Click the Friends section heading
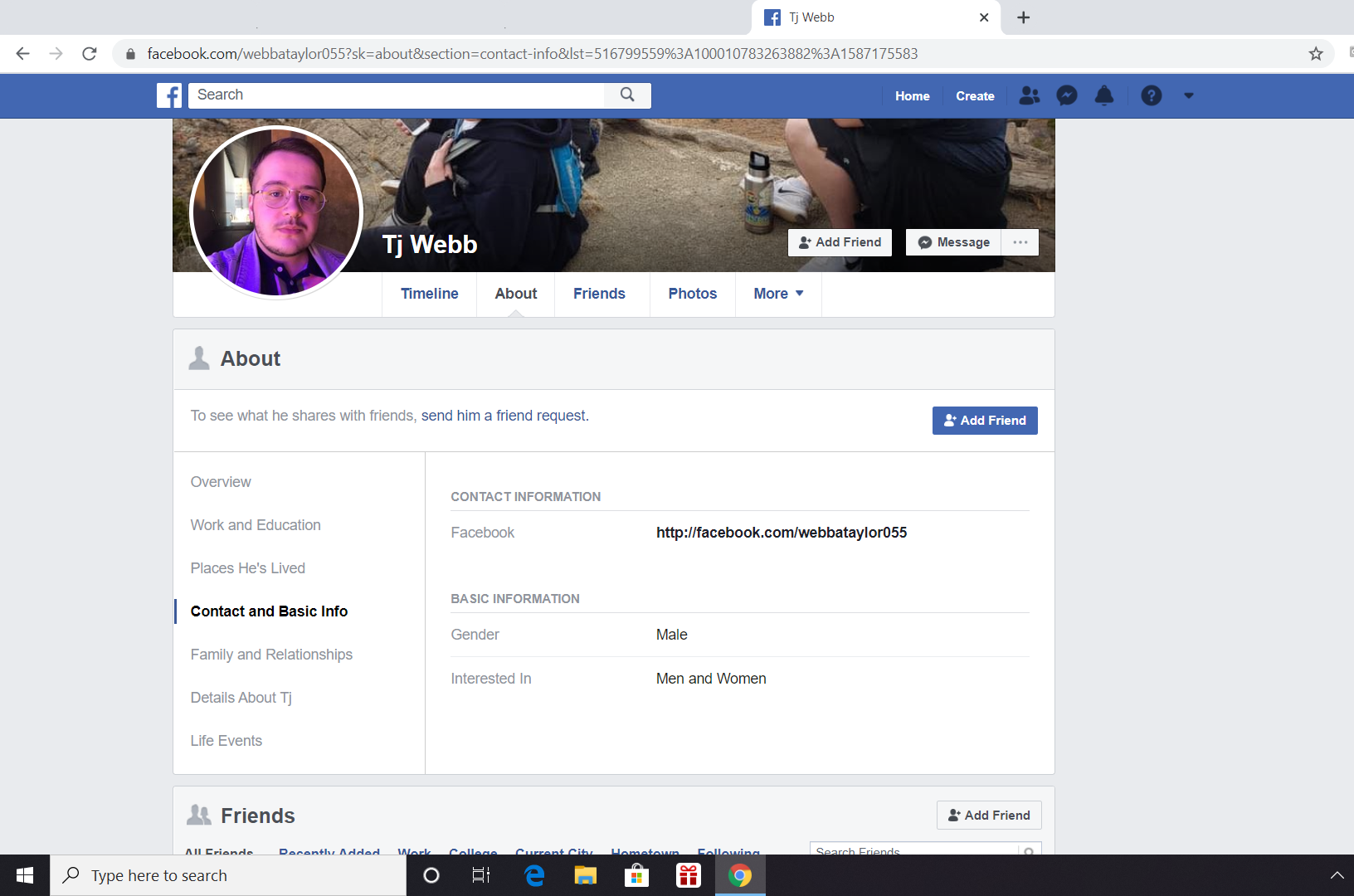This screenshot has height=896, width=1354. pyautogui.click(x=258, y=816)
